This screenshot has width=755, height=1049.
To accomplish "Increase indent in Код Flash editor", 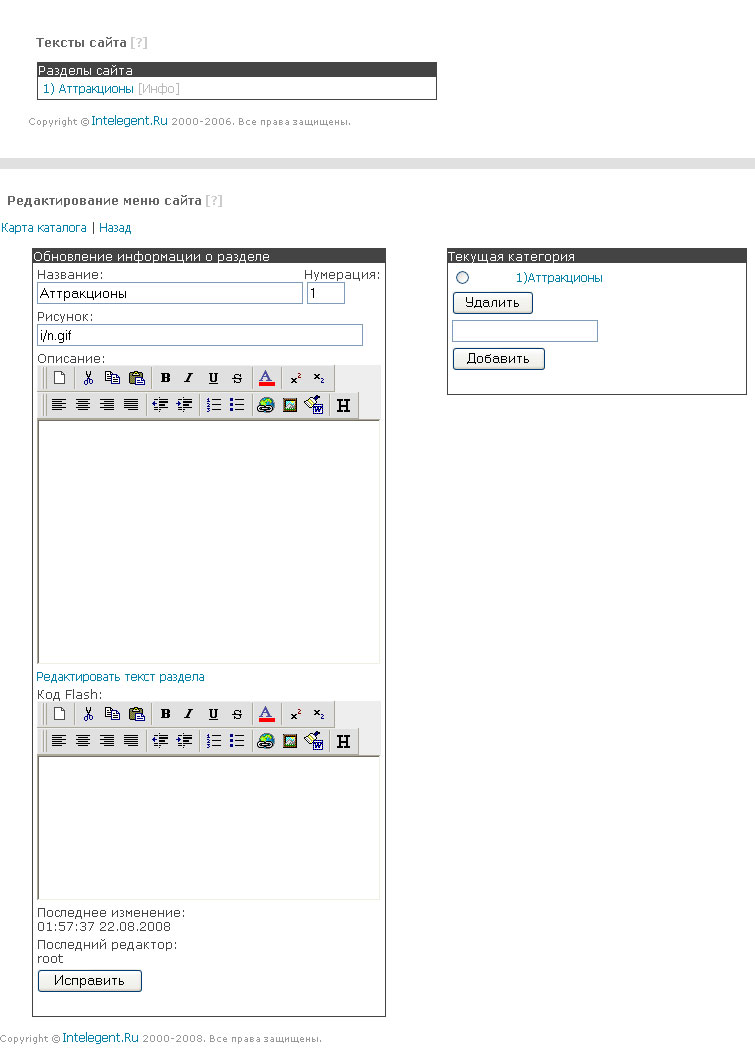I will 184,741.
